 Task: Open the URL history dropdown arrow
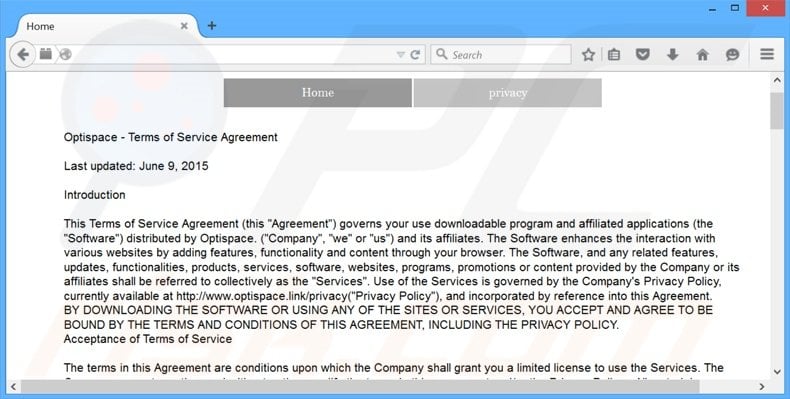[401, 54]
